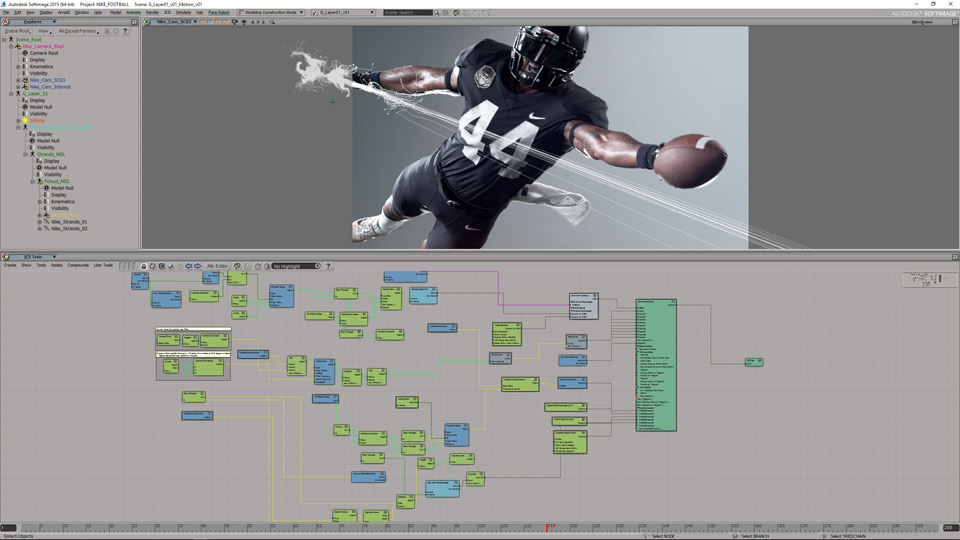Toggle the first orange viewport memo camera button
Image resolution: width=960 pixels, height=540 pixels.
[x=202, y=22]
